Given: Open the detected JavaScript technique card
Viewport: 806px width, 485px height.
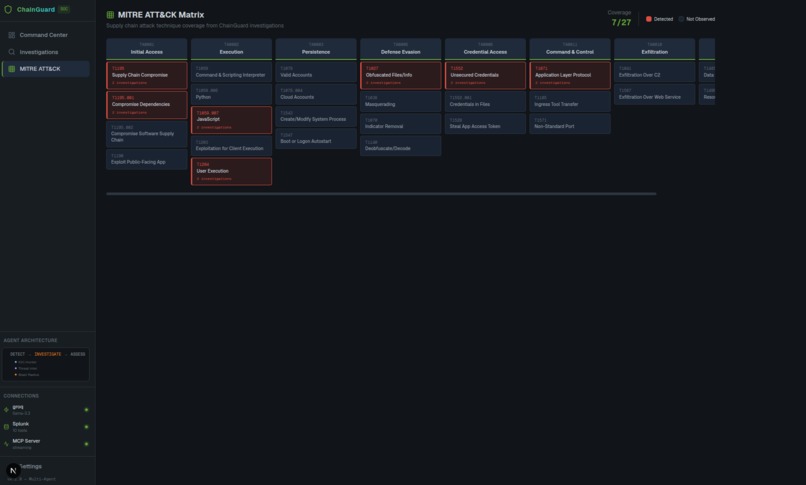Looking at the screenshot, I should pyautogui.click(x=231, y=120).
